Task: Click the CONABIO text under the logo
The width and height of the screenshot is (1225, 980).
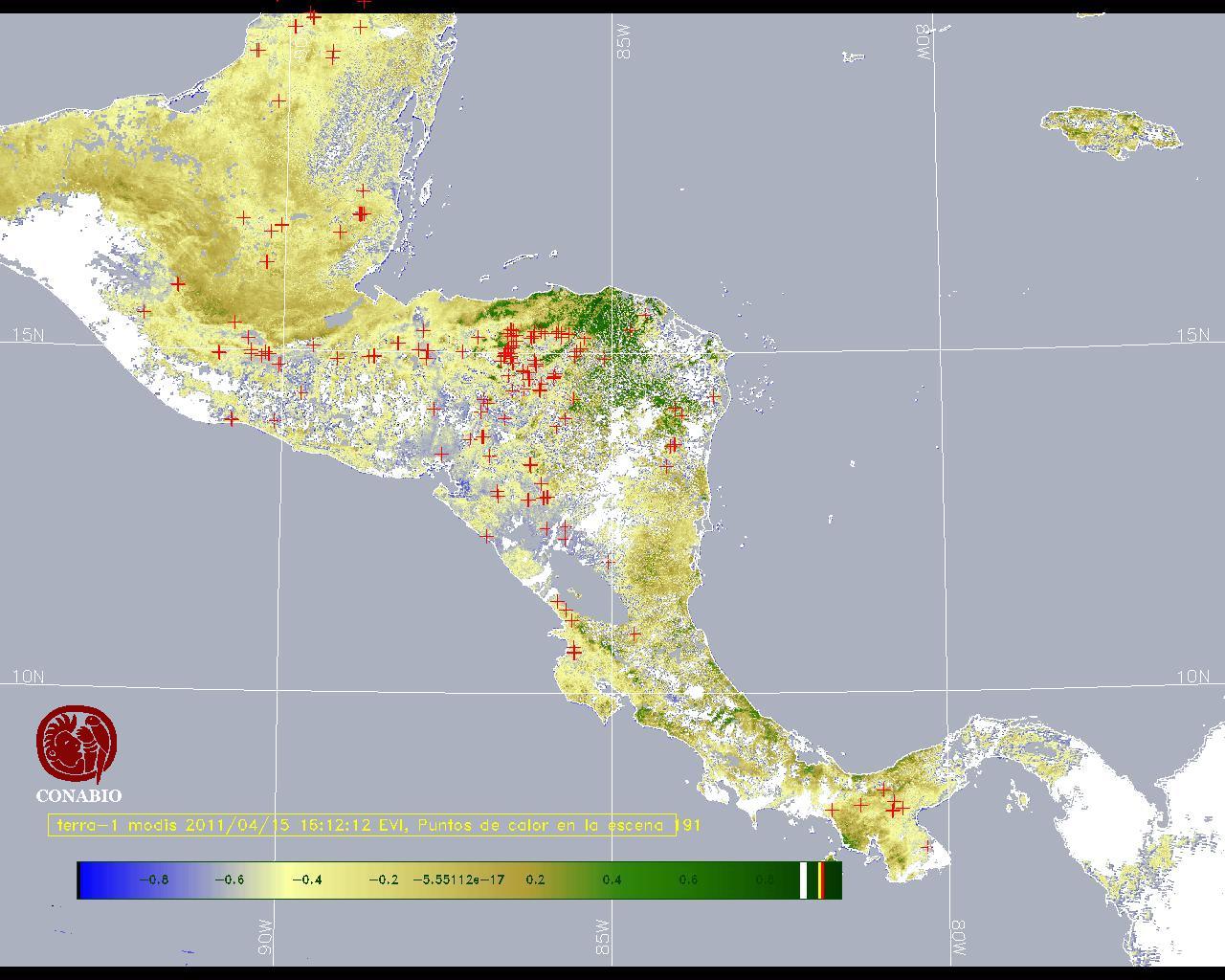Action: tap(78, 795)
